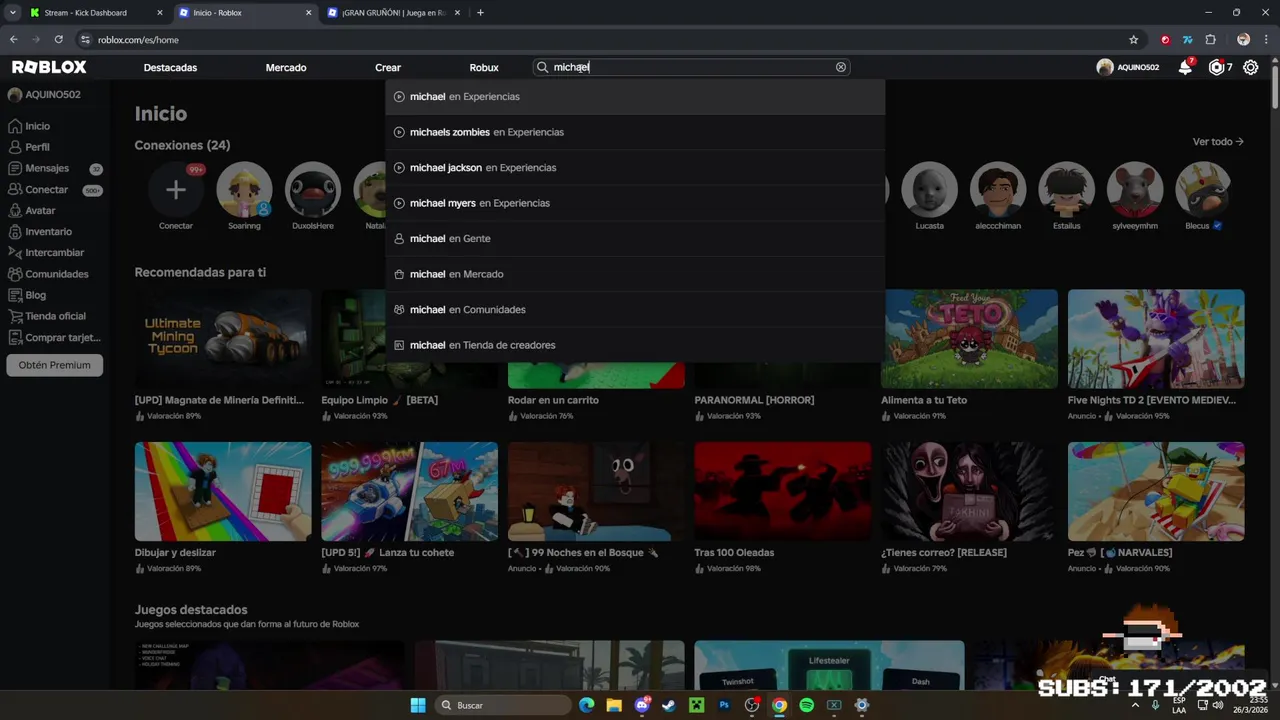Click Ver todo link for connections

pos(1218,142)
